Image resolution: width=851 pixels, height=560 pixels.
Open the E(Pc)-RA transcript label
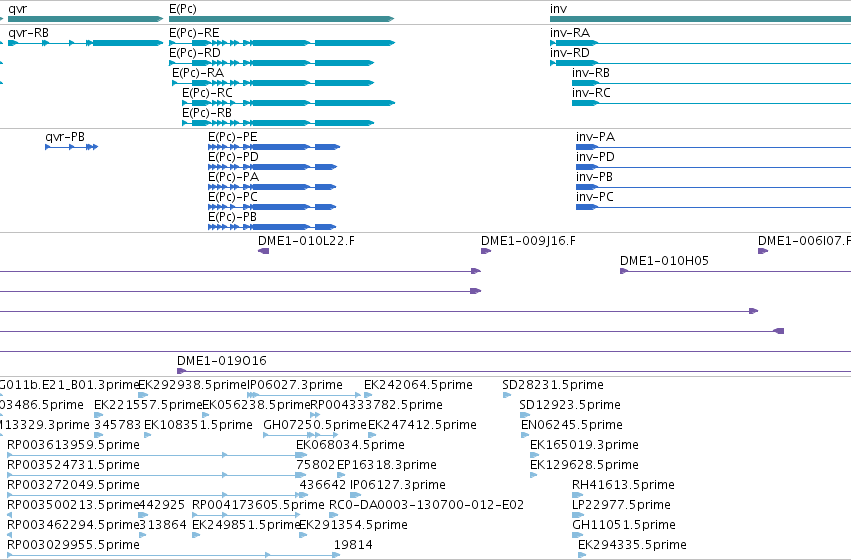[198, 73]
